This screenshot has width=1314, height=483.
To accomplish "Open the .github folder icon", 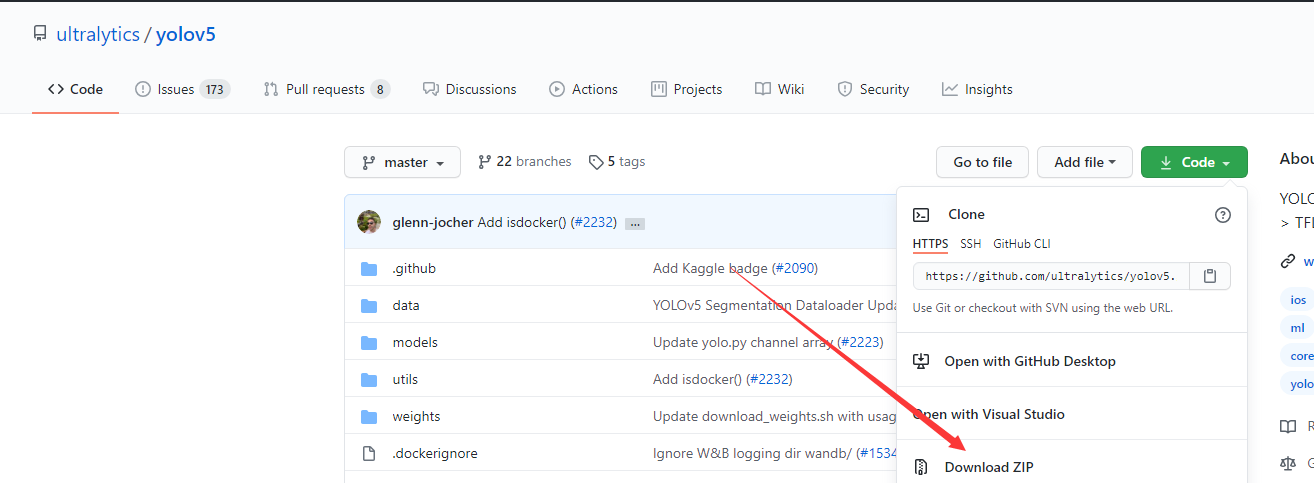I will click(369, 268).
